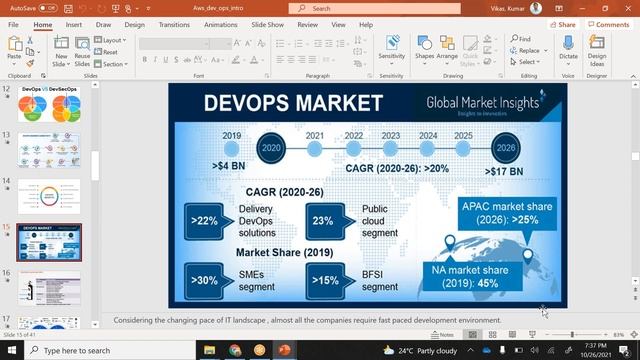
Task: Collapse the ribbon with the chevron
Action: coord(633,76)
